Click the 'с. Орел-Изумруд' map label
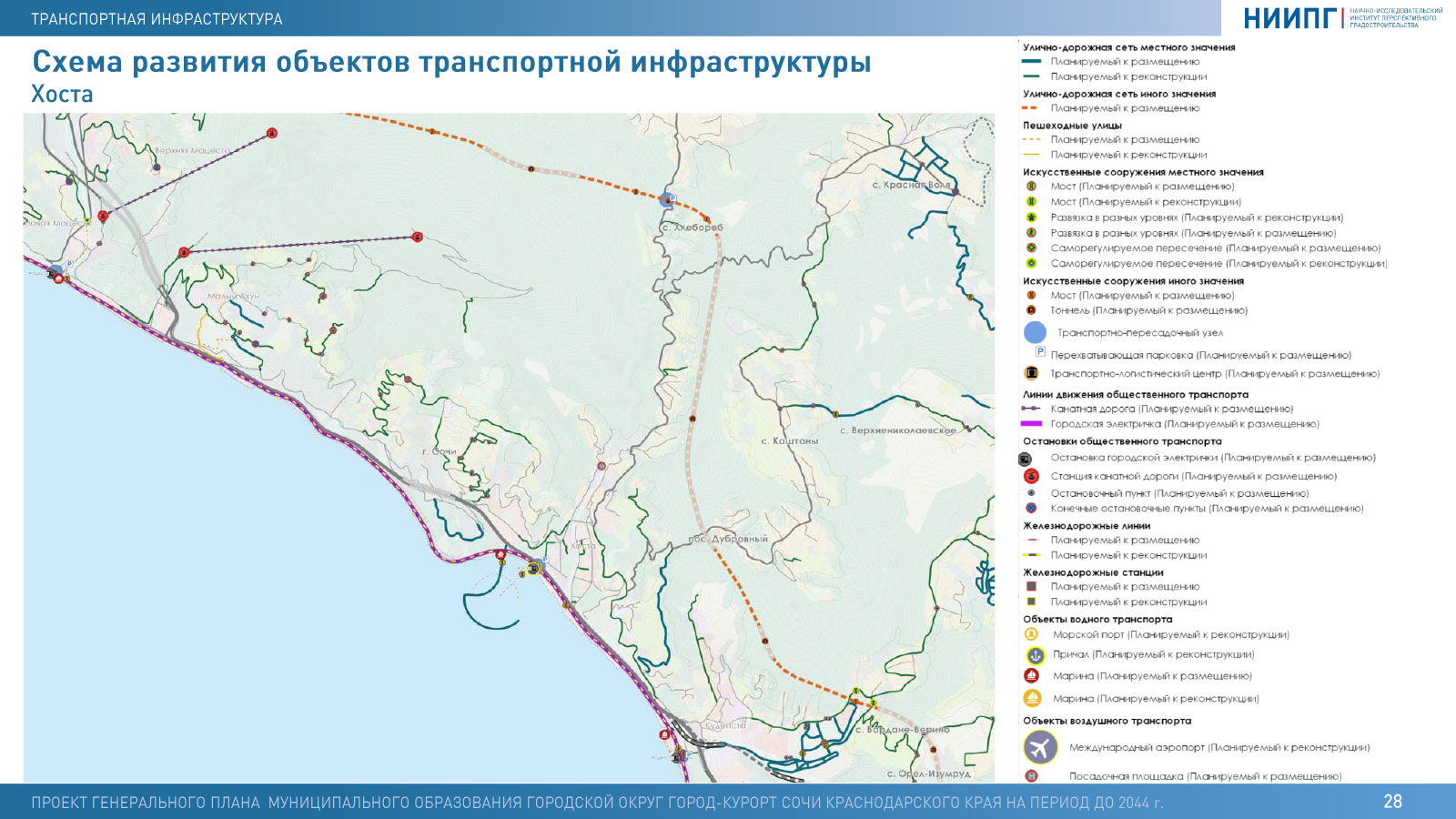Viewport: 1456px width, 819px height. tap(928, 774)
